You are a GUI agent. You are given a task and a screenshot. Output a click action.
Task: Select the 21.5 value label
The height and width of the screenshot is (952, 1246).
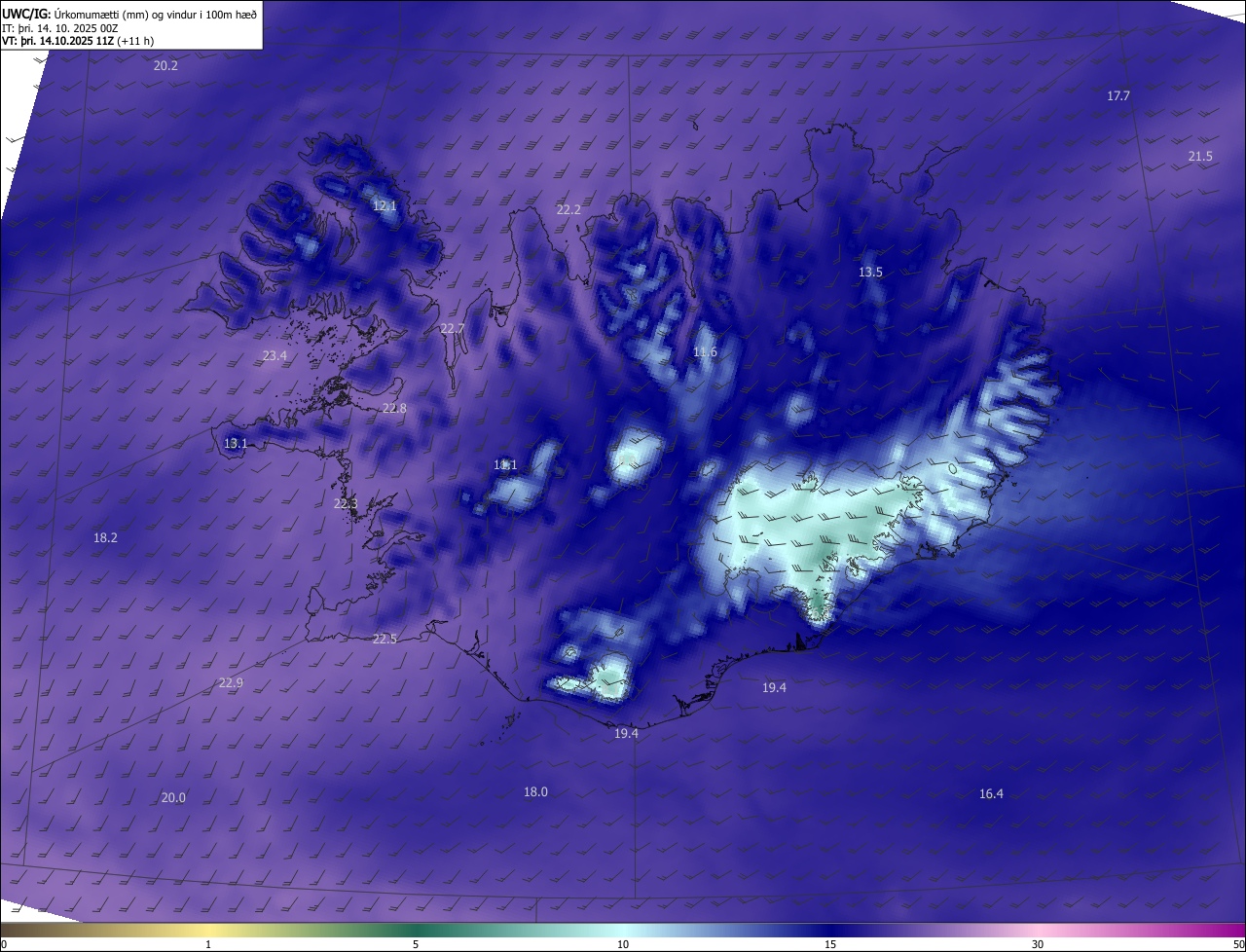1200,157
